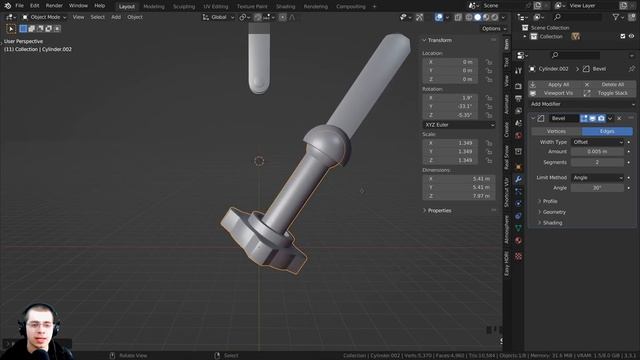Switch to material preview shading mode
Viewport: 640px width, 360px height.
click(x=486, y=17)
